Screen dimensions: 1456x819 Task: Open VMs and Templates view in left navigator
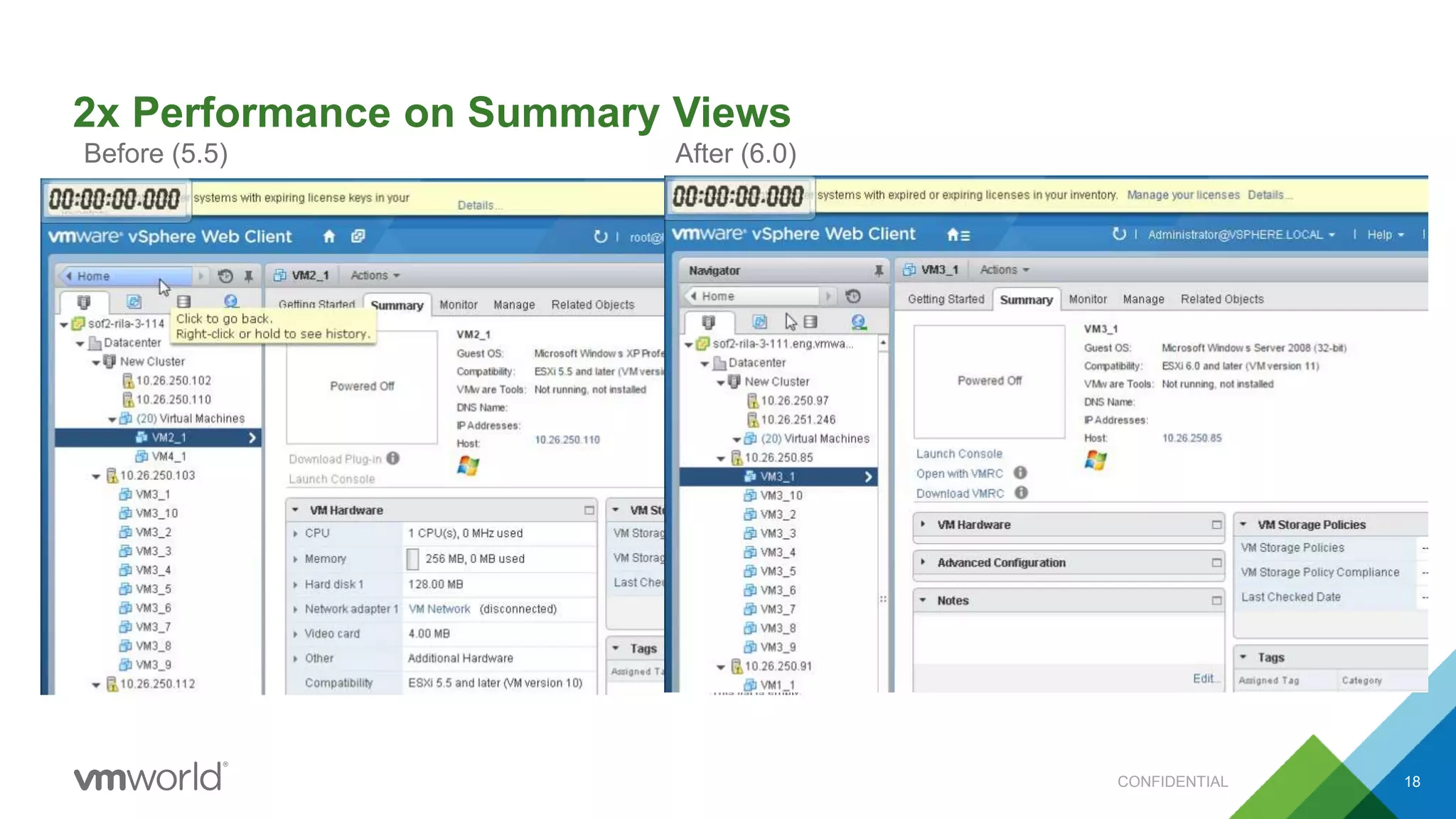tap(134, 302)
